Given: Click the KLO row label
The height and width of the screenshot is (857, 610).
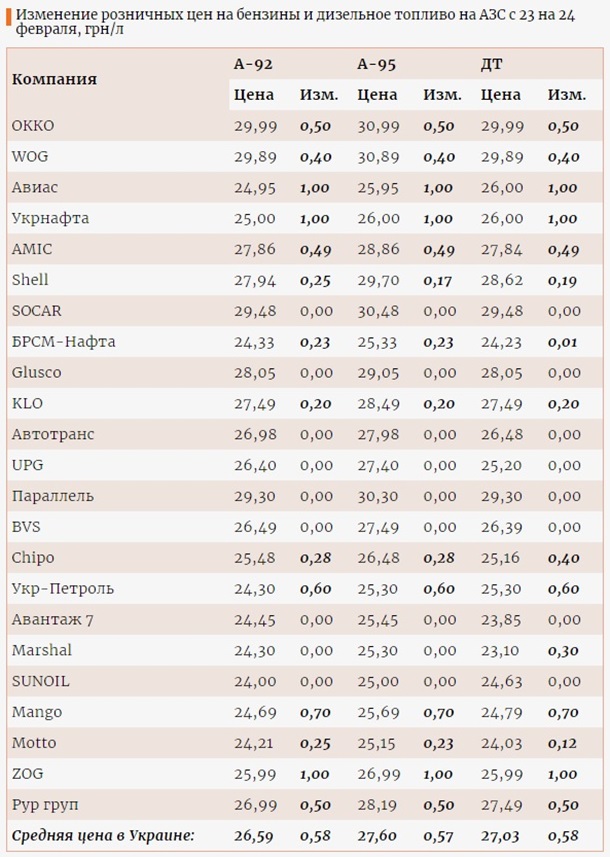Looking at the screenshot, I should pos(27,404).
